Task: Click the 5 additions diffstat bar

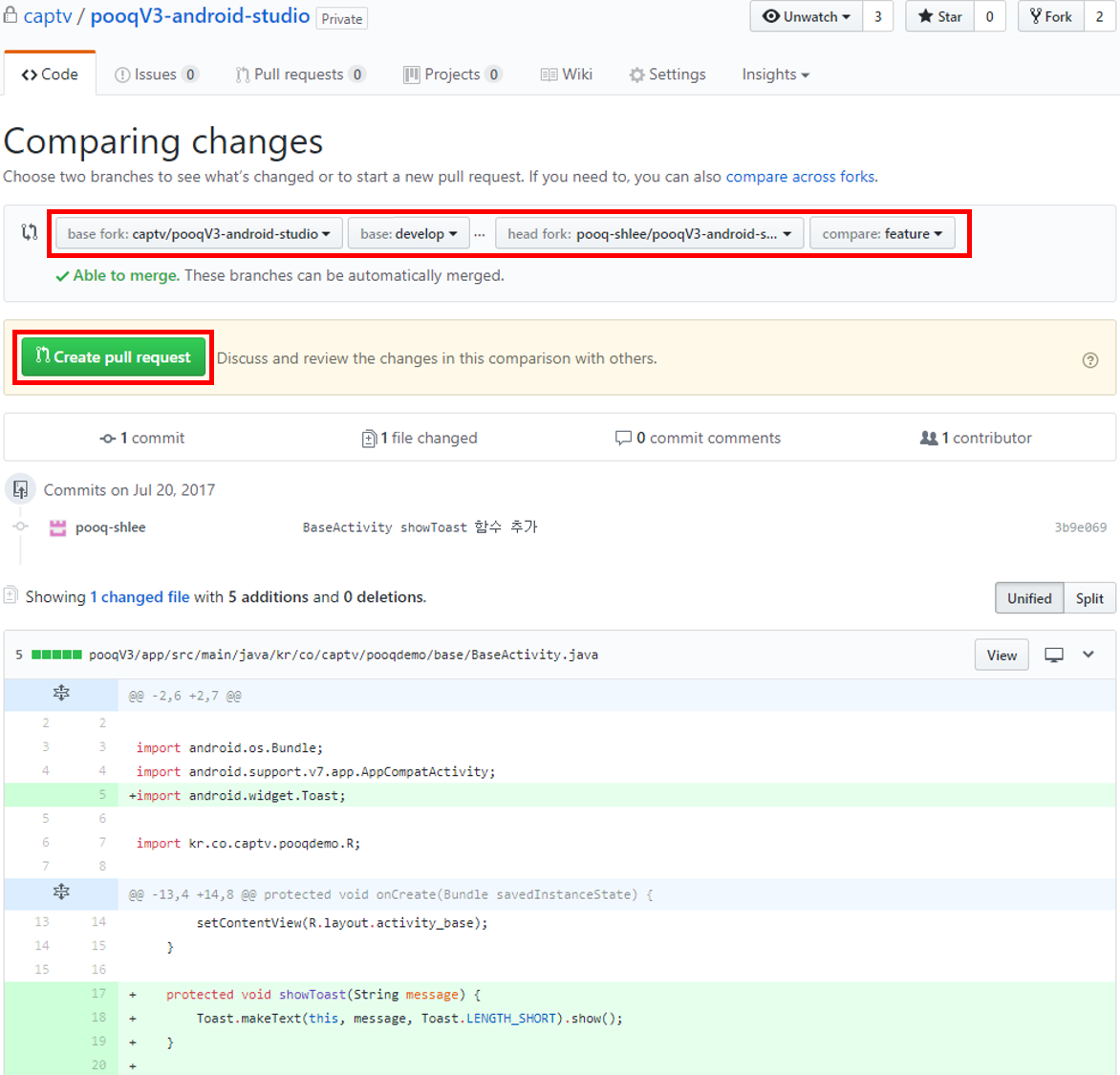Action: 56,655
